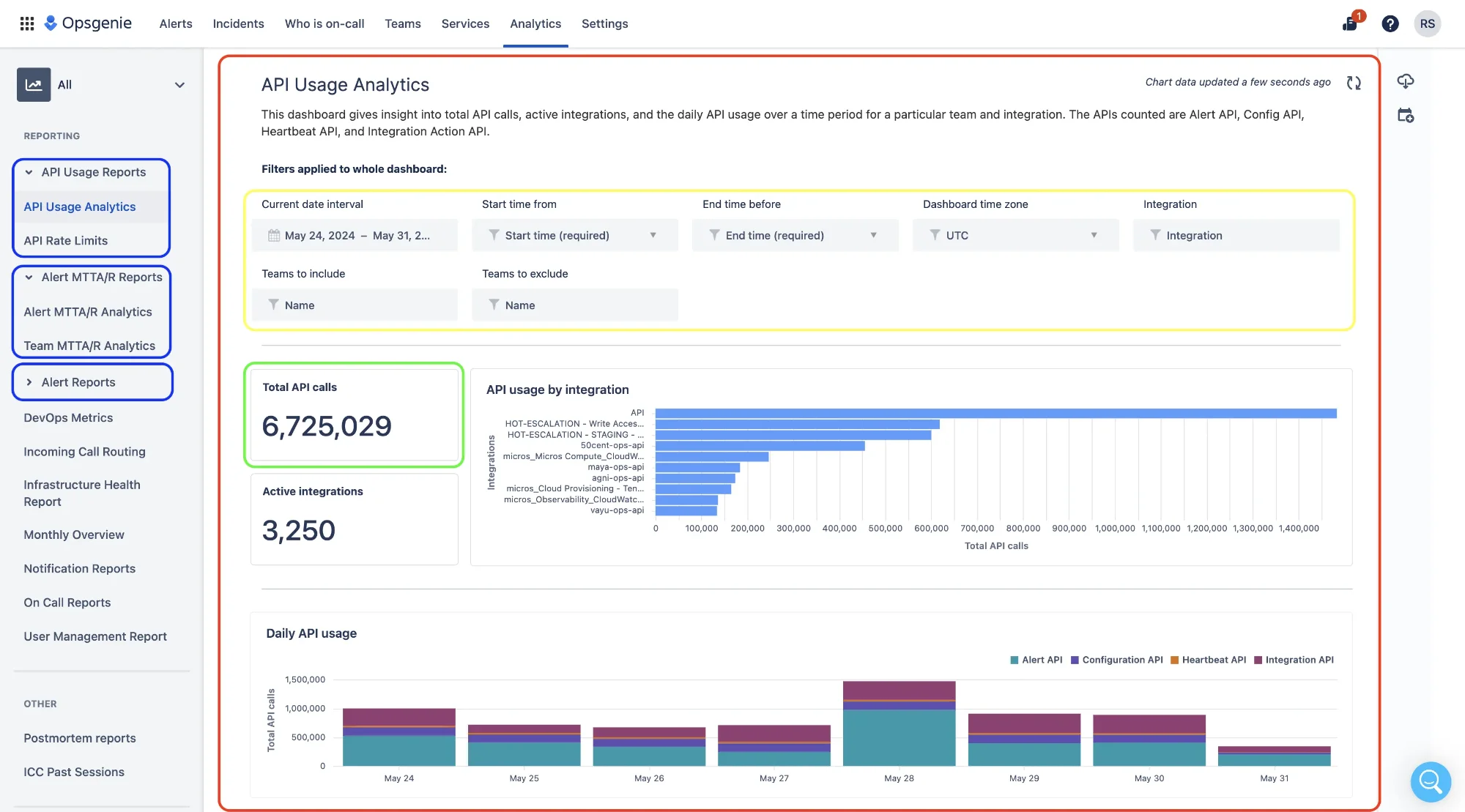Open the help question-mark menu

tap(1390, 23)
